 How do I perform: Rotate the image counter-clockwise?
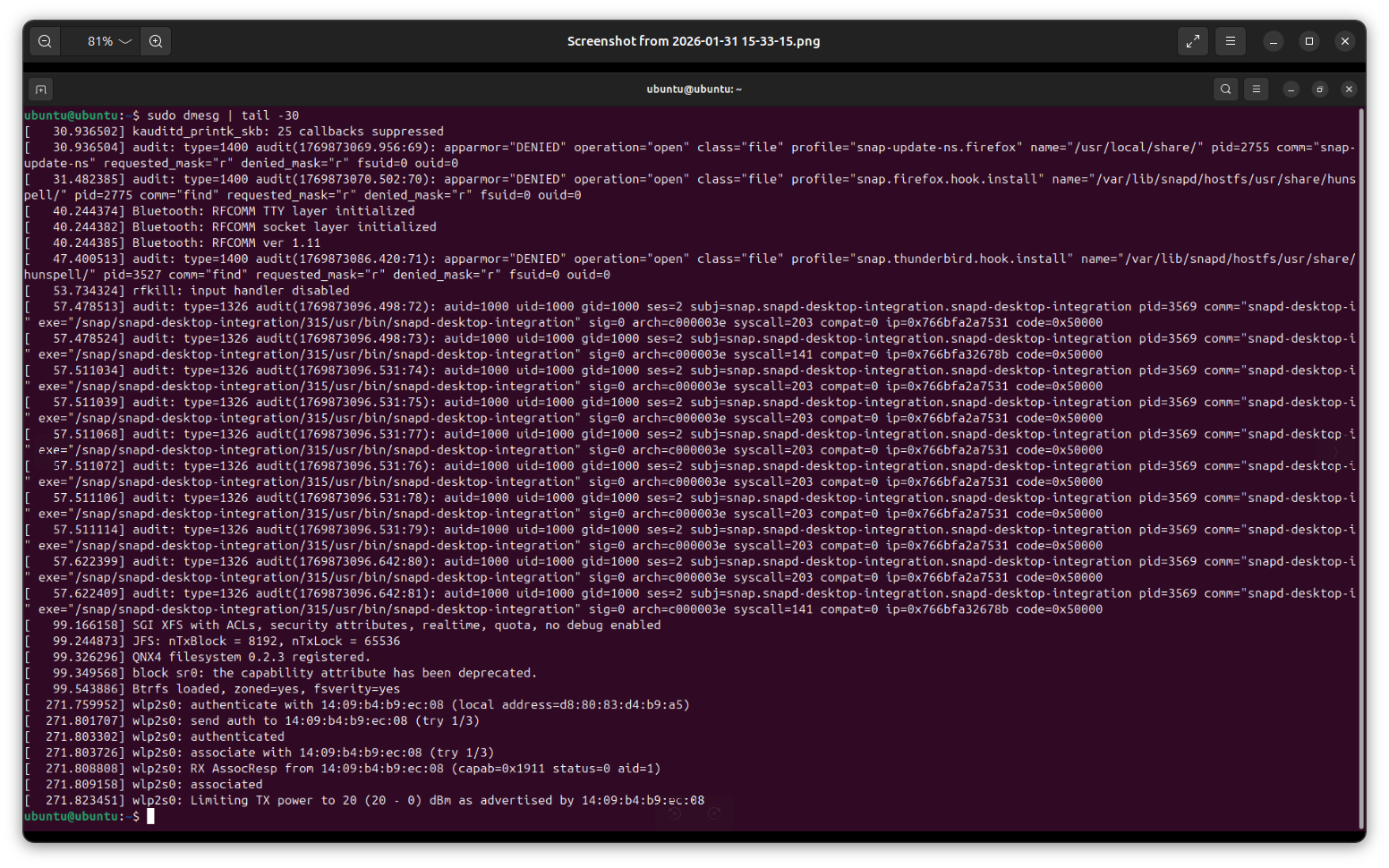click(x=676, y=813)
